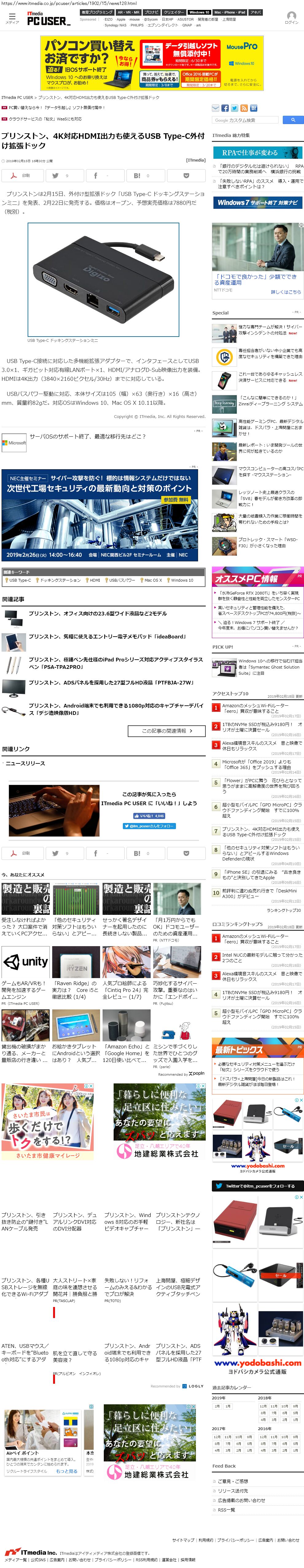
Task: Open the Mac・iPhone・iPad nav tab
Action: 229,12
